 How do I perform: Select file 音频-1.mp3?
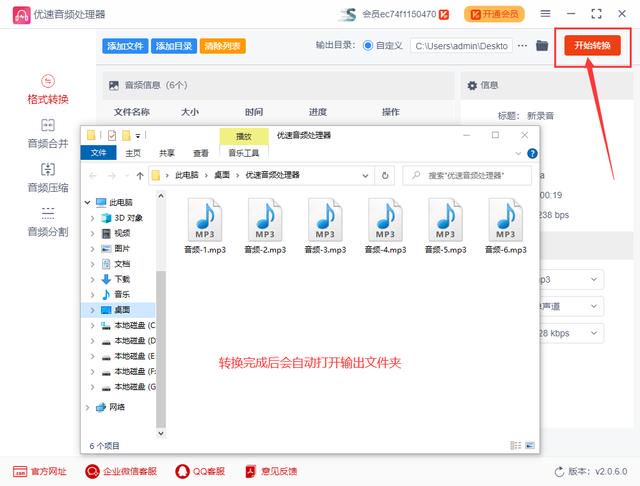205,226
